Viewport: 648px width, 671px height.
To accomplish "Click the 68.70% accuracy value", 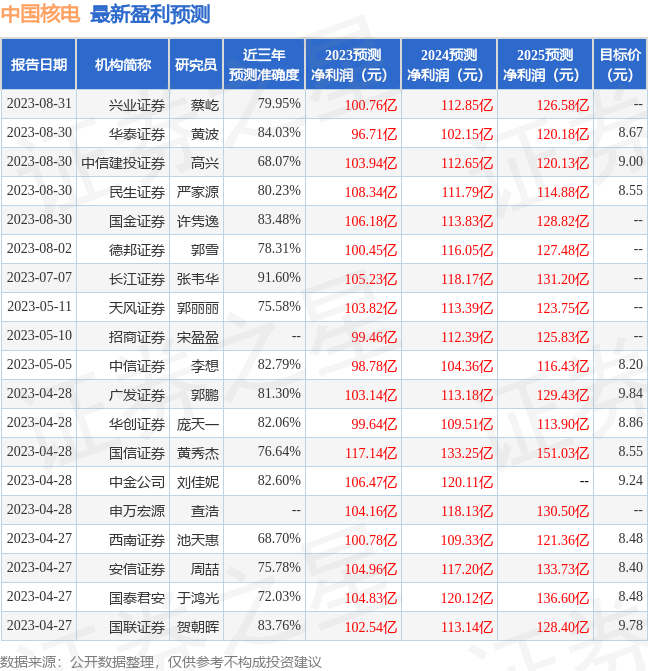I will click(279, 539).
